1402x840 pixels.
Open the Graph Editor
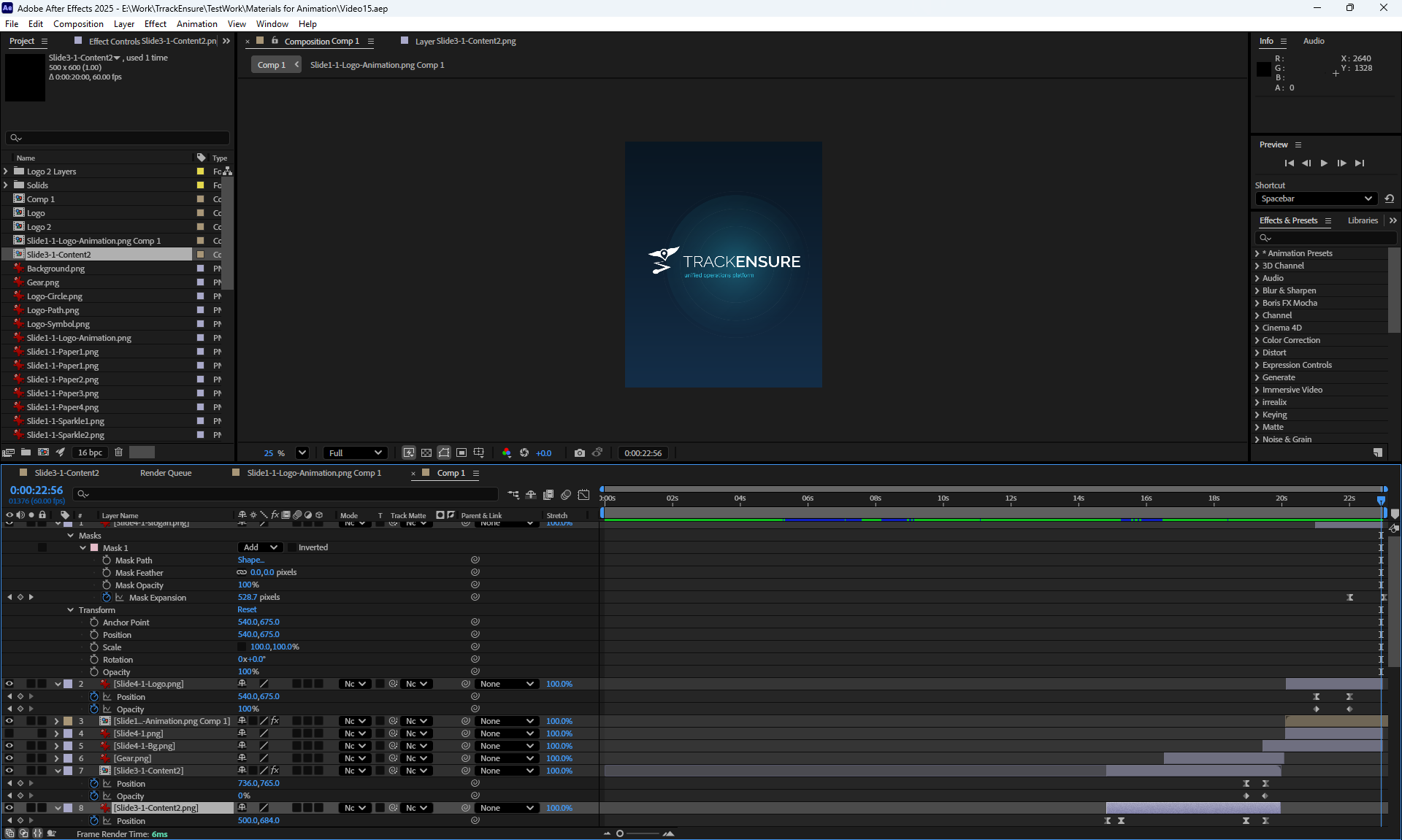coord(583,495)
